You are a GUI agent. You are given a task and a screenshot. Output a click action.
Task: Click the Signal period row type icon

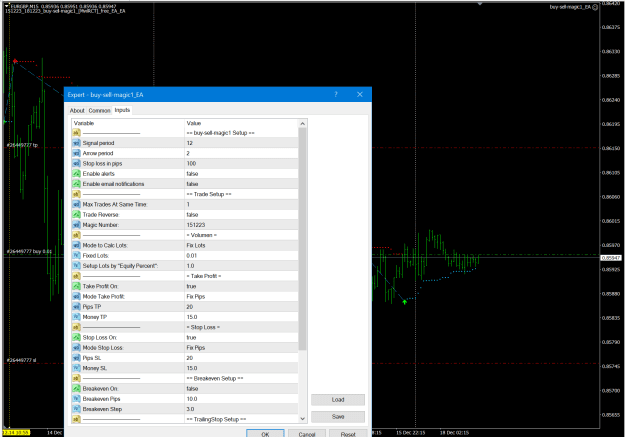point(76,143)
